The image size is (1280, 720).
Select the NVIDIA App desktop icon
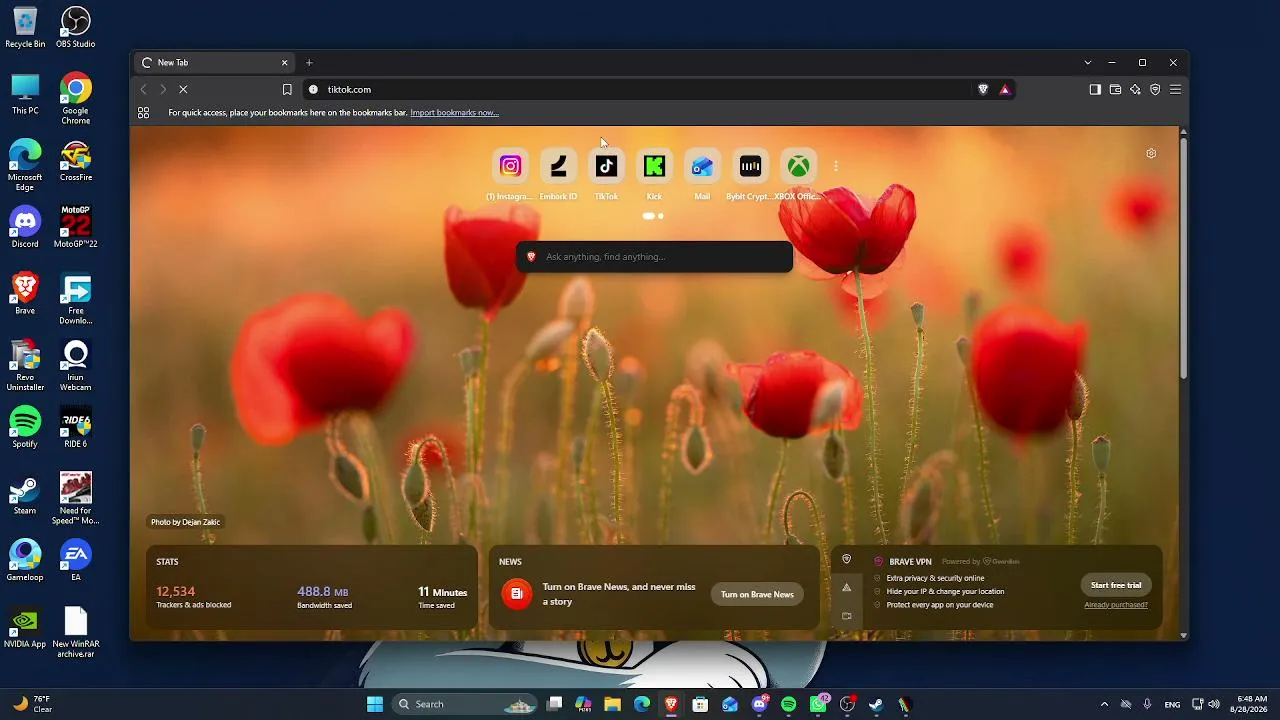tap(25, 628)
